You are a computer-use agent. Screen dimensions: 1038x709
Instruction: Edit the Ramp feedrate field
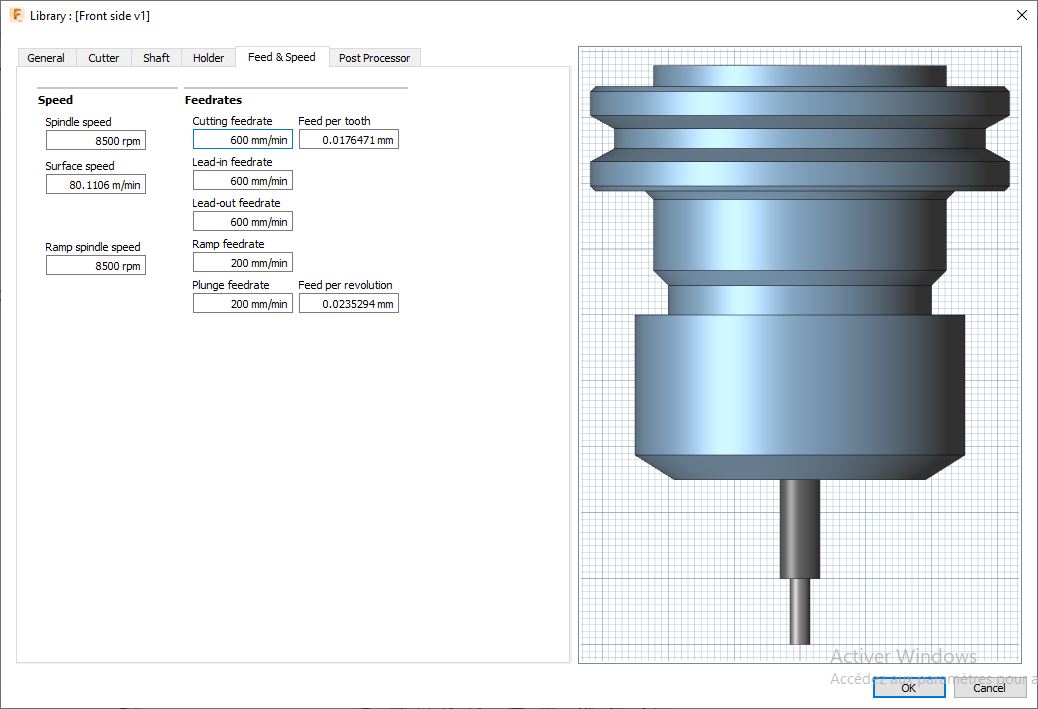pyautogui.click(x=243, y=263)
